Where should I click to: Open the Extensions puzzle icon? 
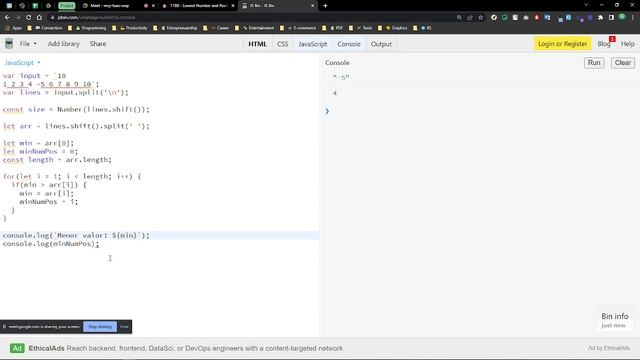(600, 18)
